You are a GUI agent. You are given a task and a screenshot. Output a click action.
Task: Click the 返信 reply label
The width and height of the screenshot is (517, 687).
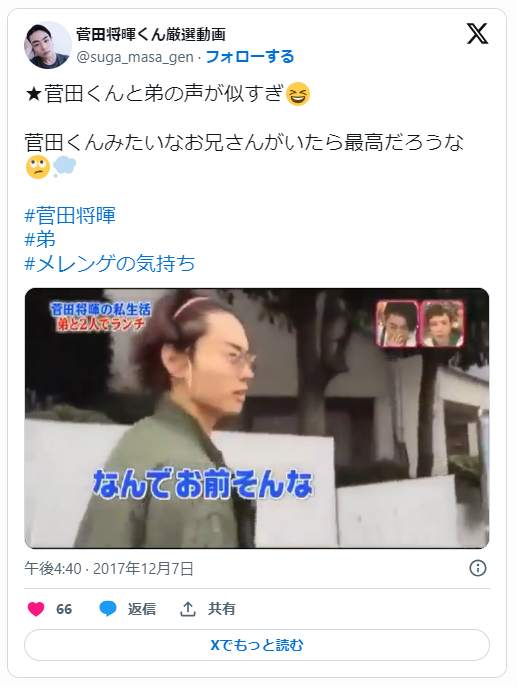pyautogui.click(x=142, y=609)
